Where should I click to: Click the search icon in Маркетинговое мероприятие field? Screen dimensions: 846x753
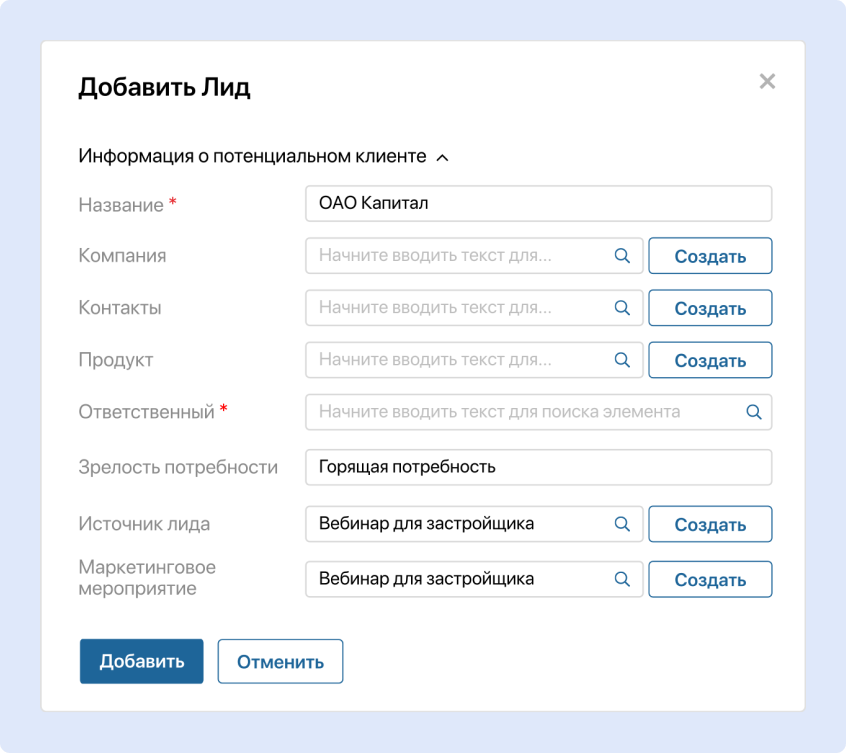pyautogui.click(x=623, y=579)
